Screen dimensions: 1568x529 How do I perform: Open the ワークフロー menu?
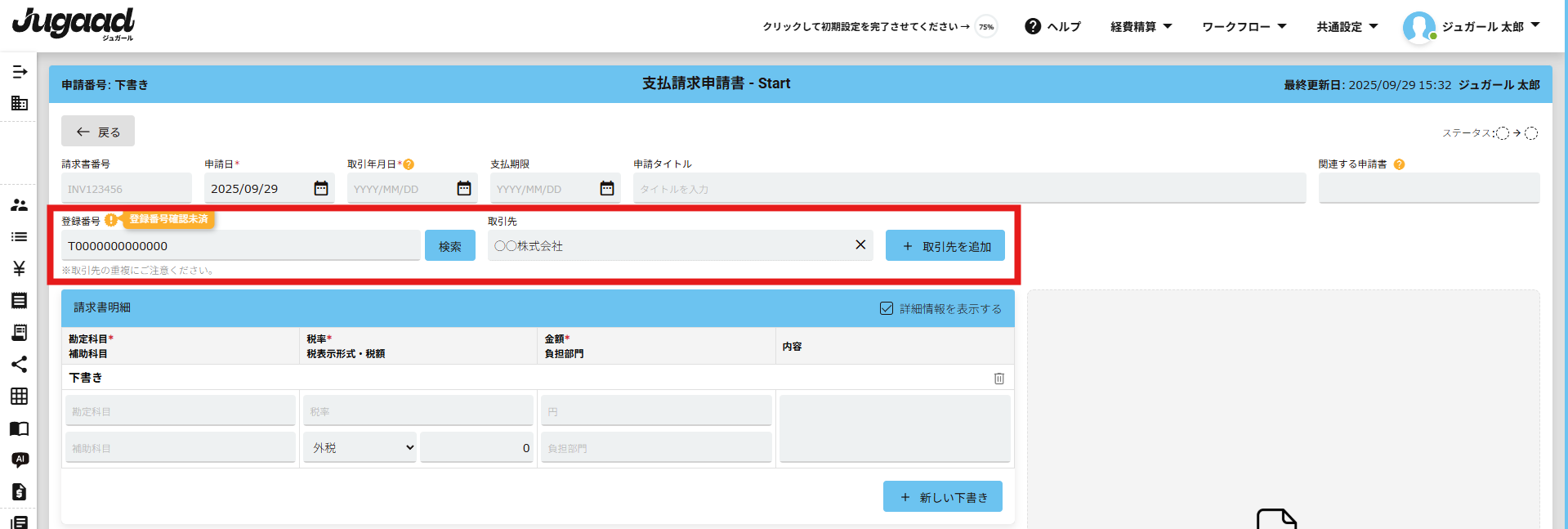(x=1244, y=26)
